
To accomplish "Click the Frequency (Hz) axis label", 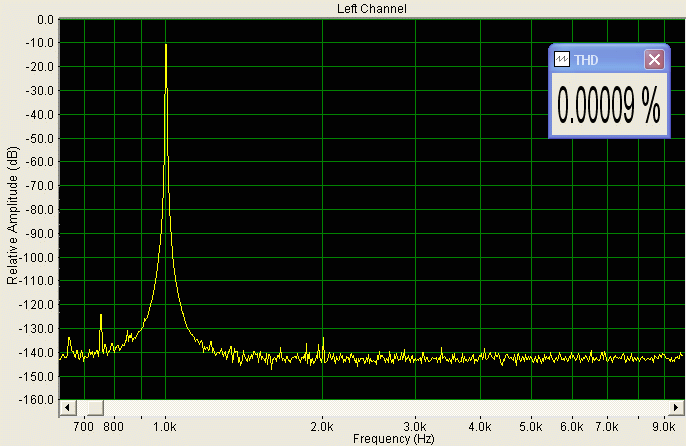I will tap(393, 439).
